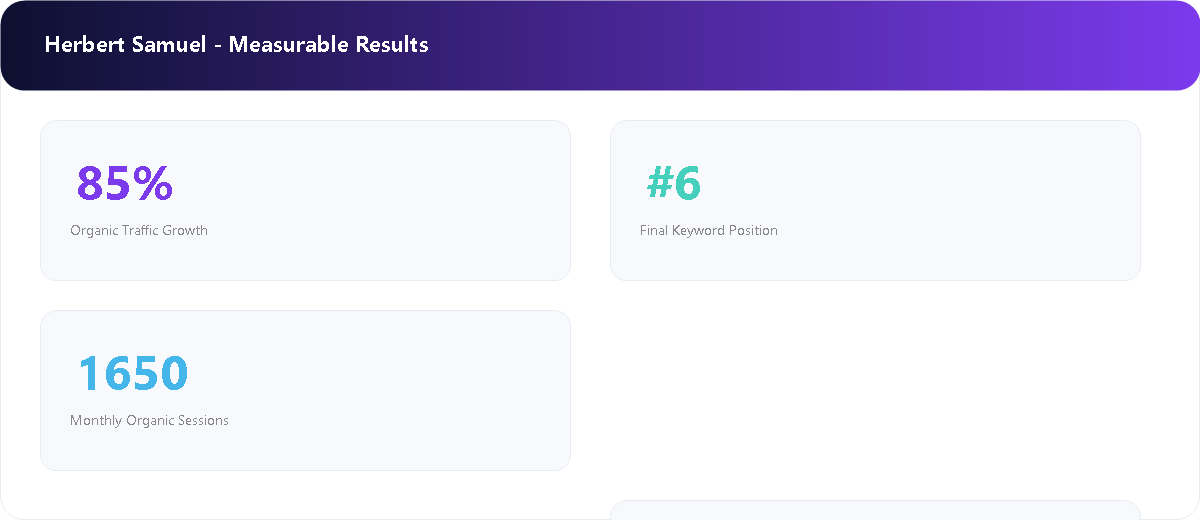
Task: Click the Herbert Samuel - Measurable Results title
Action: pyautogui.click(x=237, y=45)
